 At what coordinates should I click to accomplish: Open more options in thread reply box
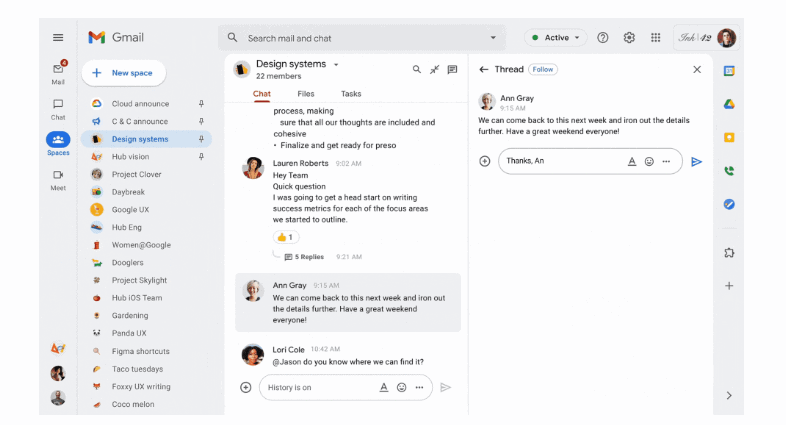click(666, 161)
